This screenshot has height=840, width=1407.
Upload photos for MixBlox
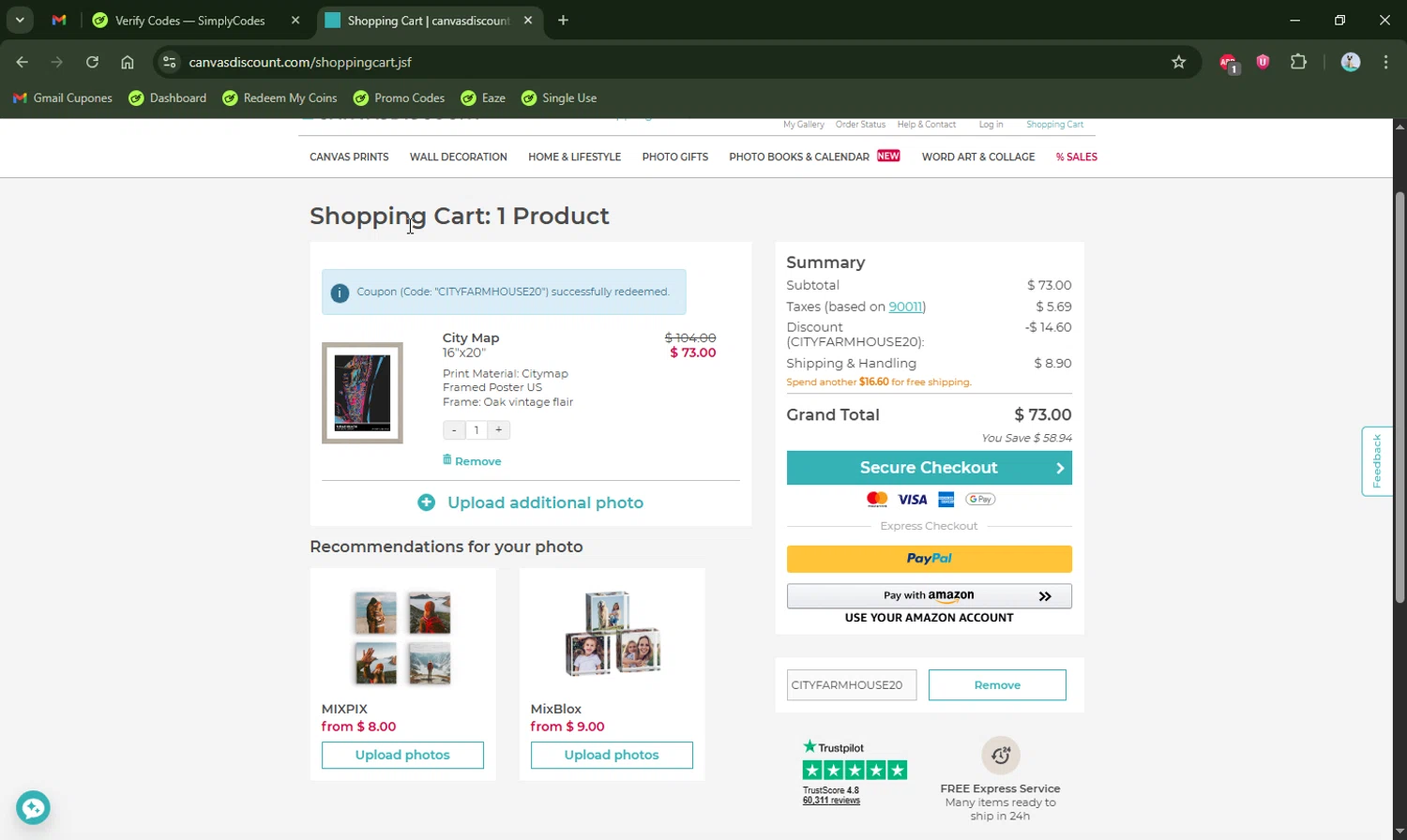[612, 755]
